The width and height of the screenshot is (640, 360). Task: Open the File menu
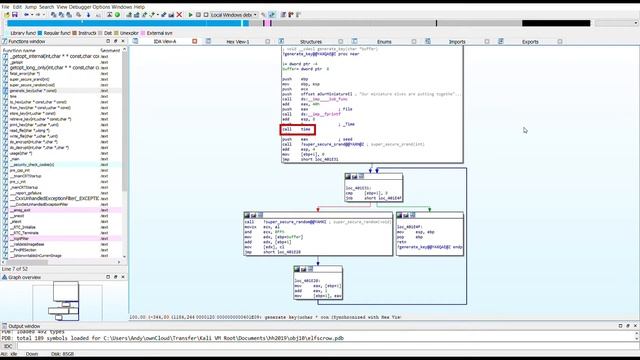5,7
